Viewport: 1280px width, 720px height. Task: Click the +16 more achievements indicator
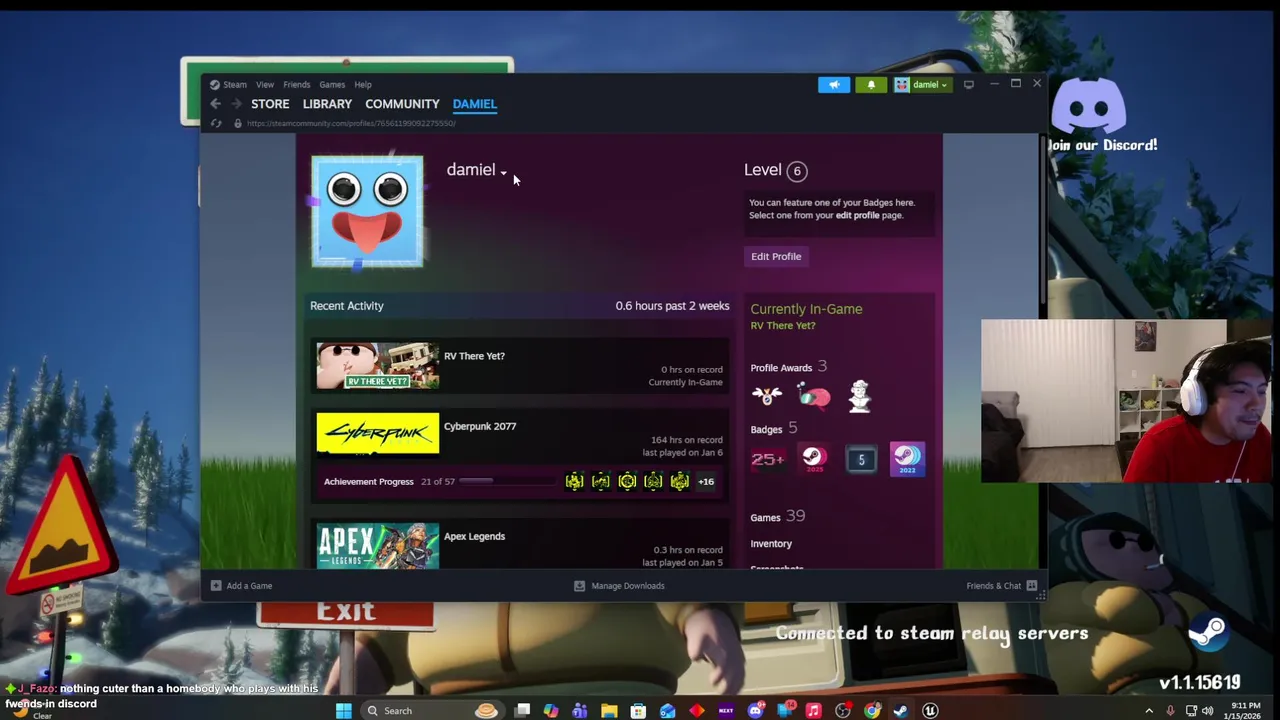[x=706, y=482]
